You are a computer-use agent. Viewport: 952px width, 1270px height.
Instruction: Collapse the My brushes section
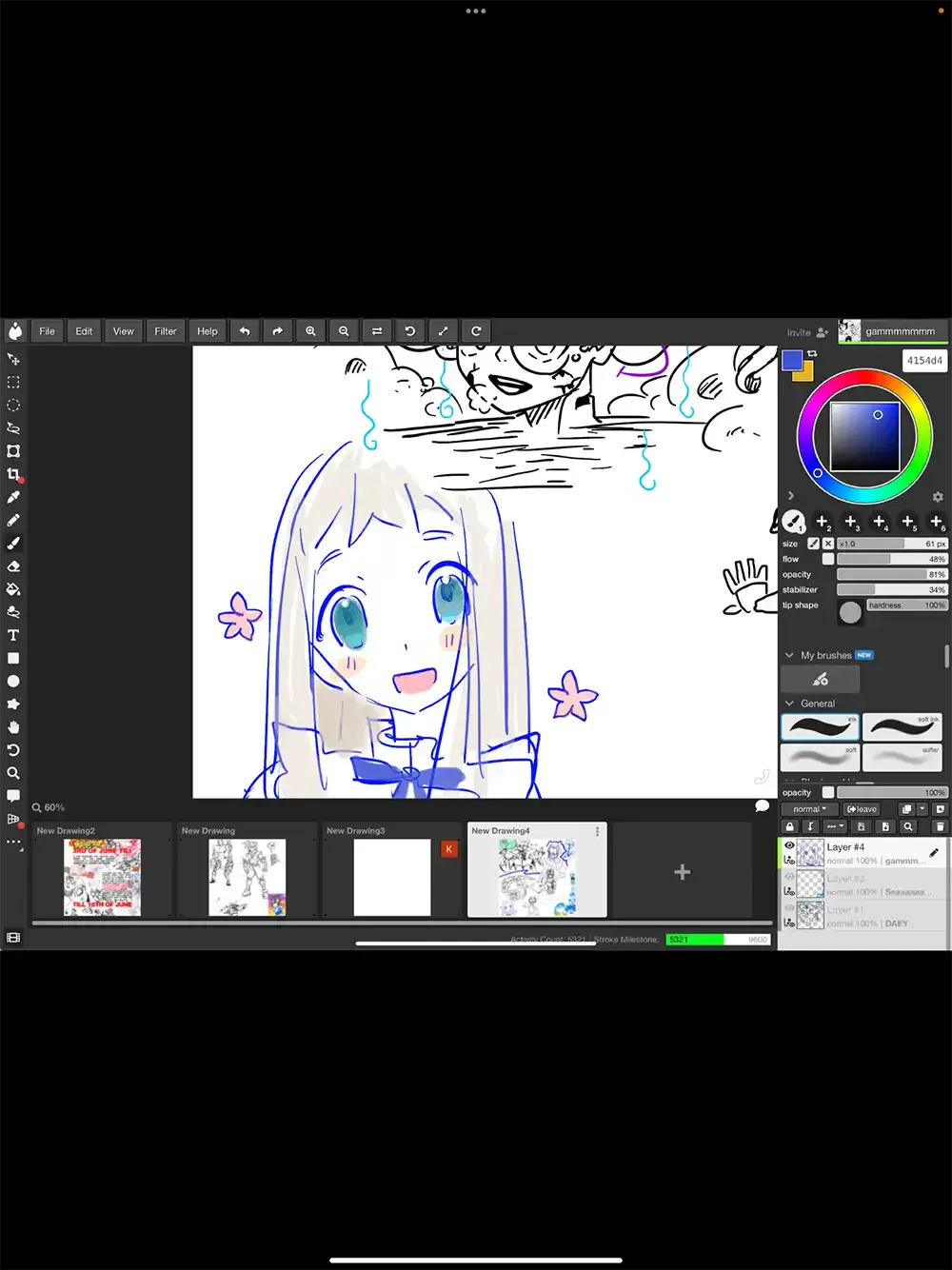(789, 655)
